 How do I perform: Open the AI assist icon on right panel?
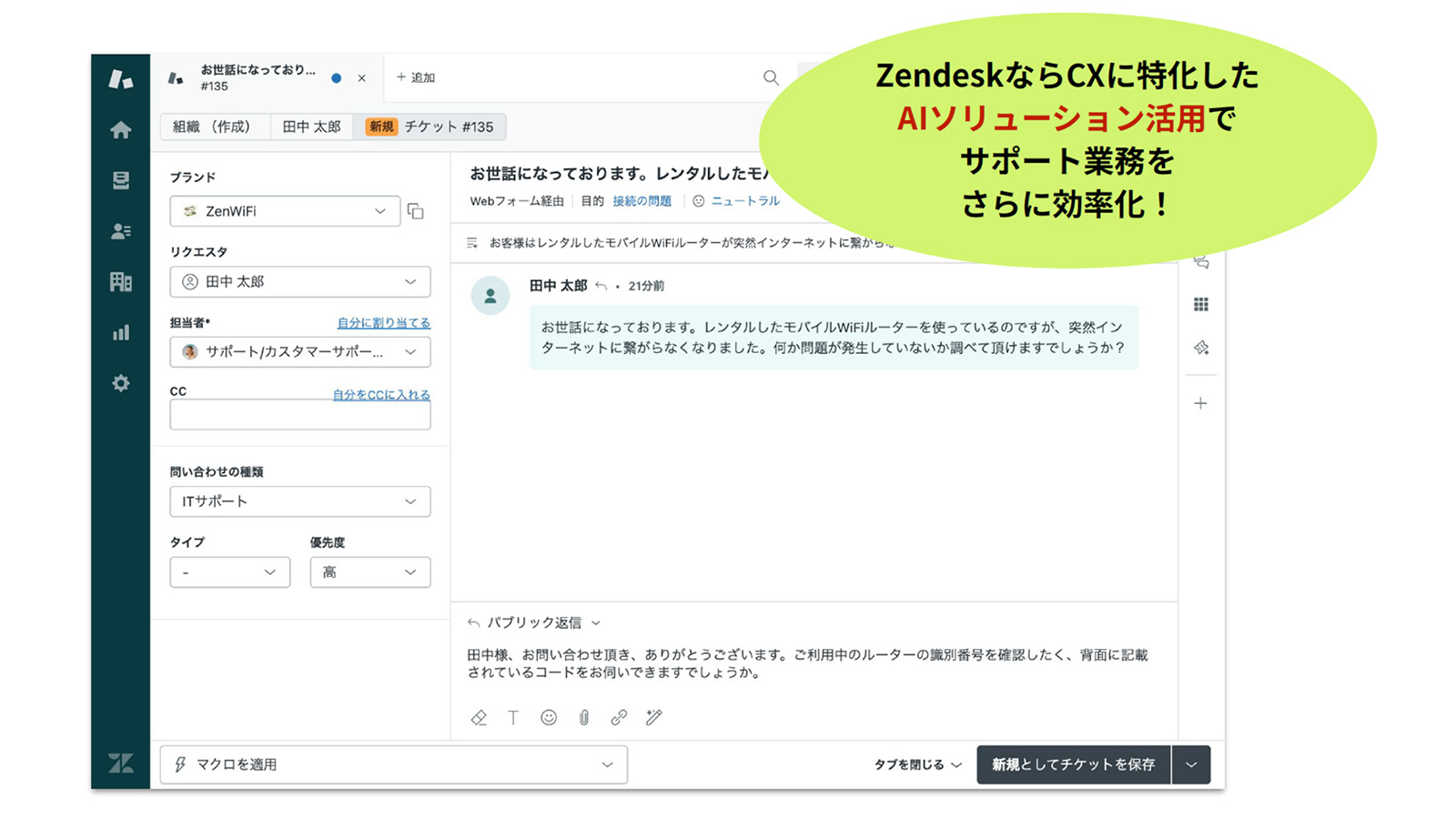pos(1201,348)
